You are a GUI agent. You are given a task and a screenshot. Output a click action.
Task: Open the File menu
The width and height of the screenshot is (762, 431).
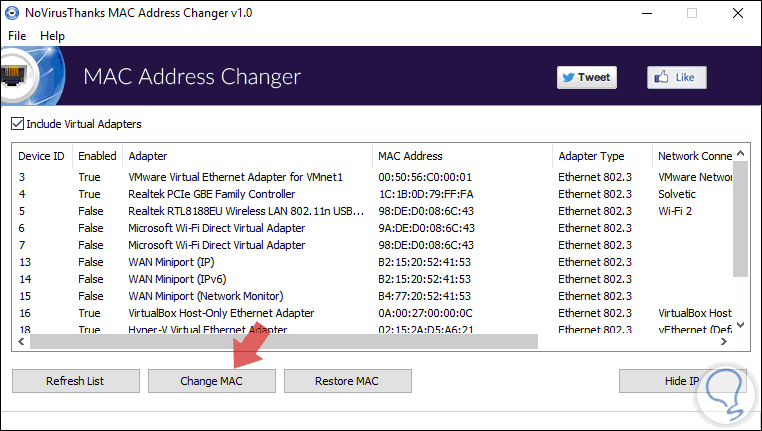point(18,35)
